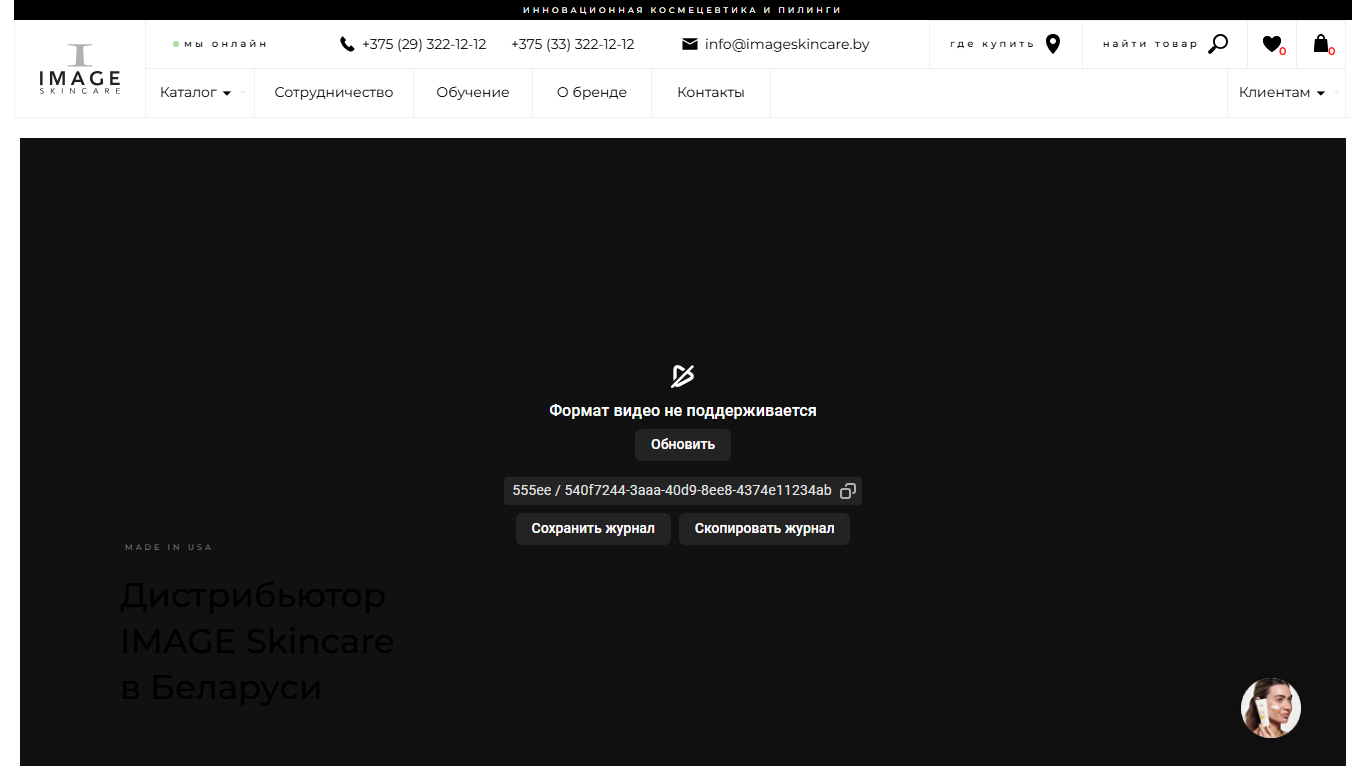Click the найти товар search text
Screen dimensions: 1366x768
(1150, 44)
